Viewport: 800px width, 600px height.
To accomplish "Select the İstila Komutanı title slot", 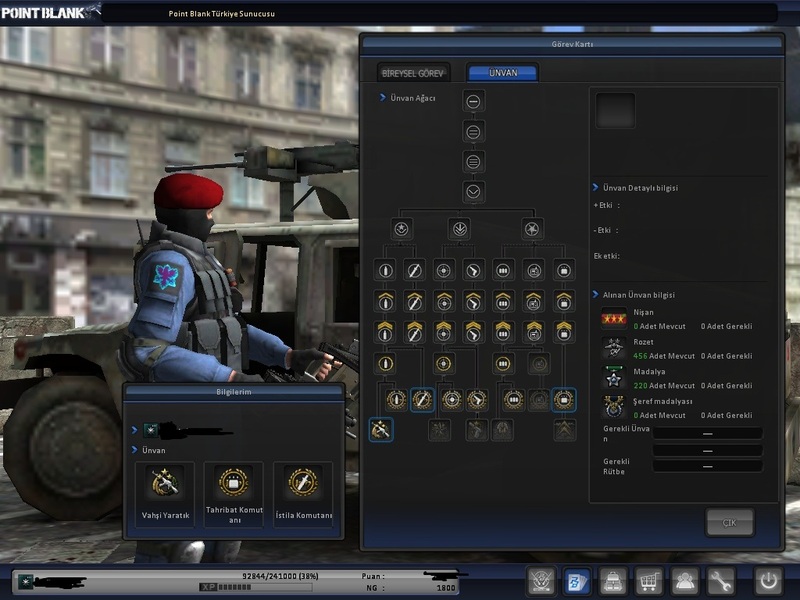I will pos(303,494).
